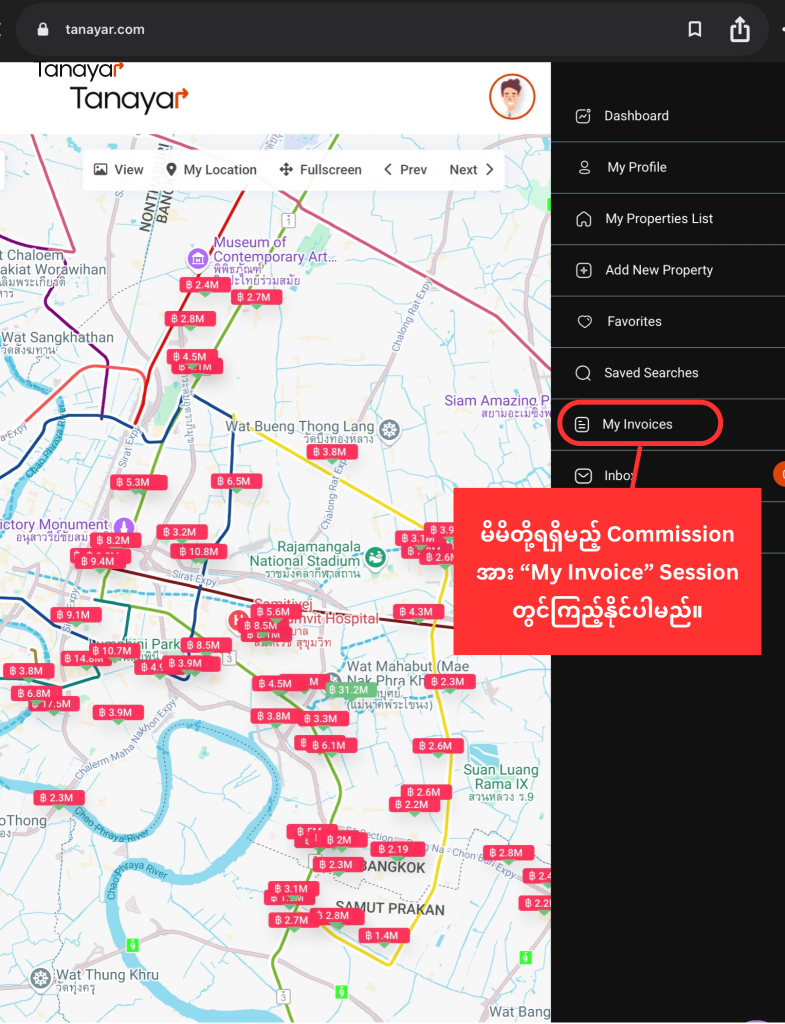Click the plus icon for Add New Property
Viewport: 785px width, 1024px height.
[x=584, y=270]
